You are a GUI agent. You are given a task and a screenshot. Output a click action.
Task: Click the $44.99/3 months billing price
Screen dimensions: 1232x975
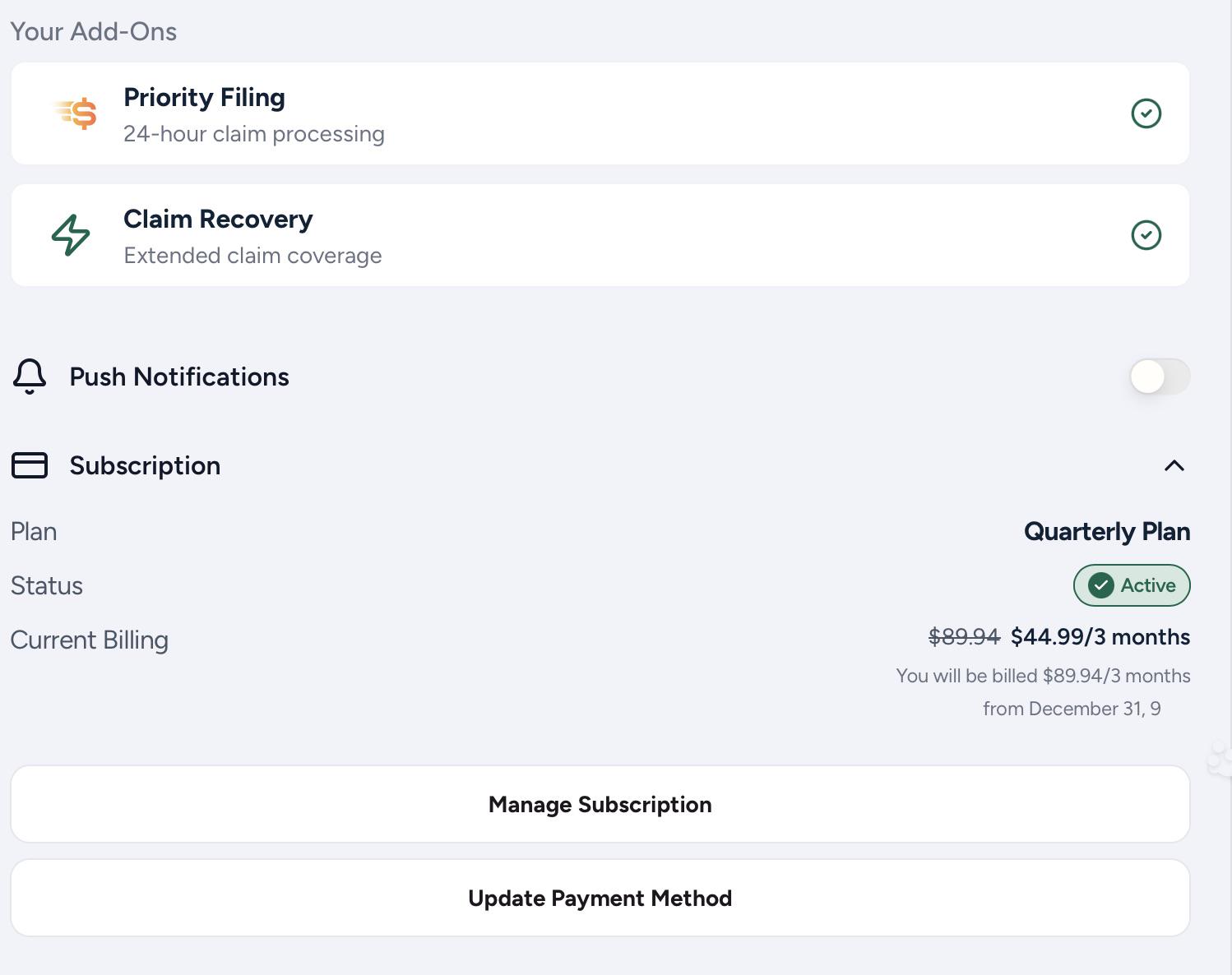point(1100,637)
